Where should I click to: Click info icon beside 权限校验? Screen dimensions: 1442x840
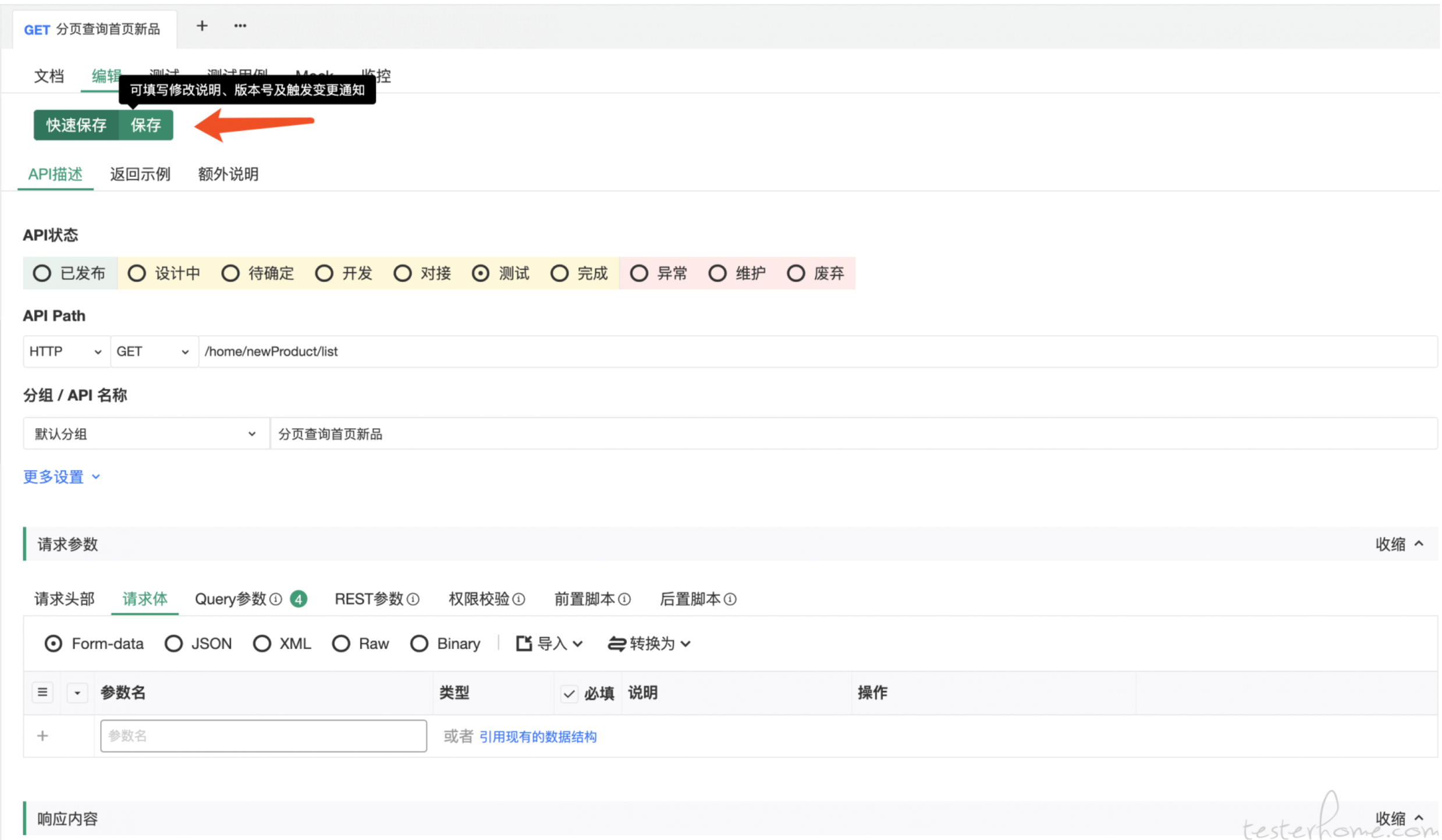(x=519, y=599)
